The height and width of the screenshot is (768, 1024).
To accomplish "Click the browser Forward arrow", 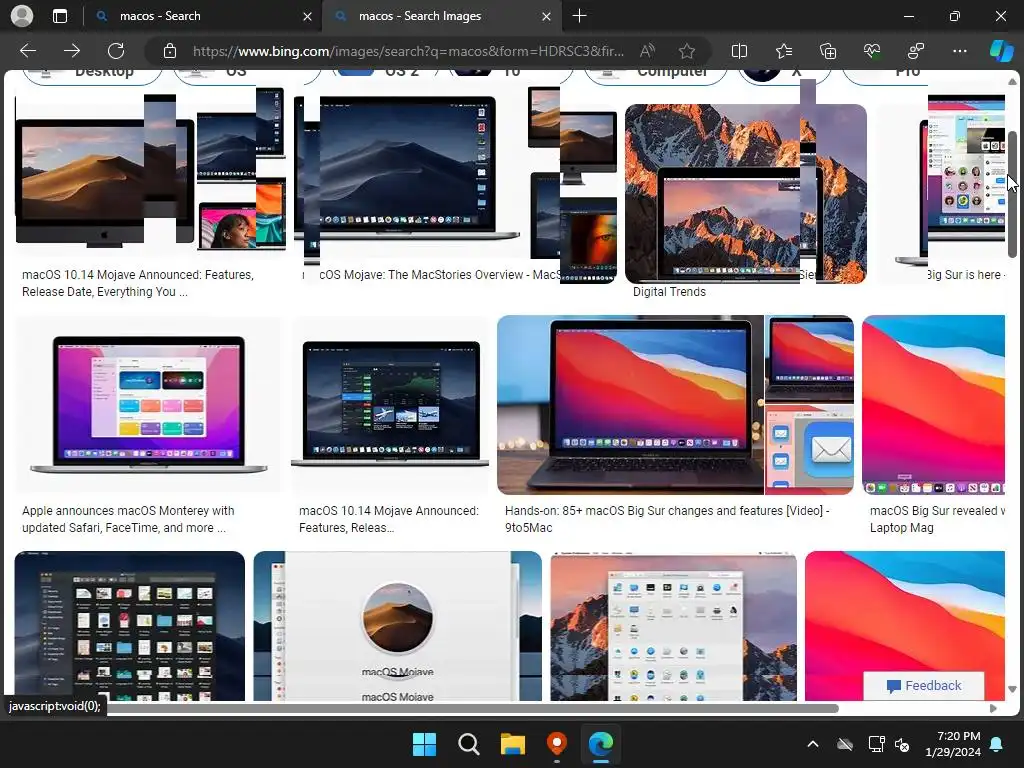I will pyautogui.click(x=72, y=51).
